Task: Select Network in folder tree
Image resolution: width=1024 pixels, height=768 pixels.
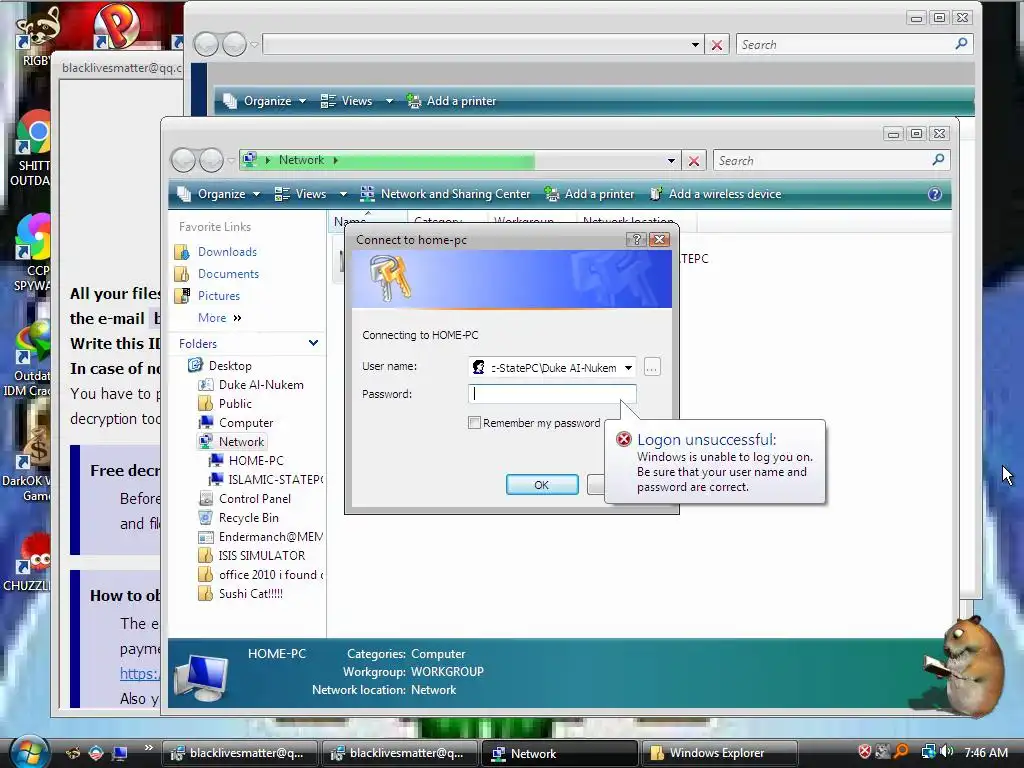Action: point(241,441)
